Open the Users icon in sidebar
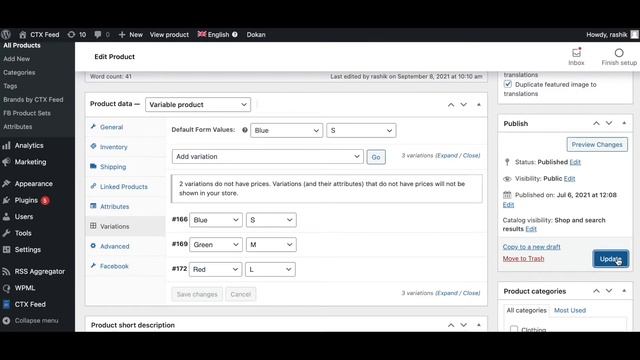Image resolution: width=640 pixels, height=360 pixels. tap(6, 217)
